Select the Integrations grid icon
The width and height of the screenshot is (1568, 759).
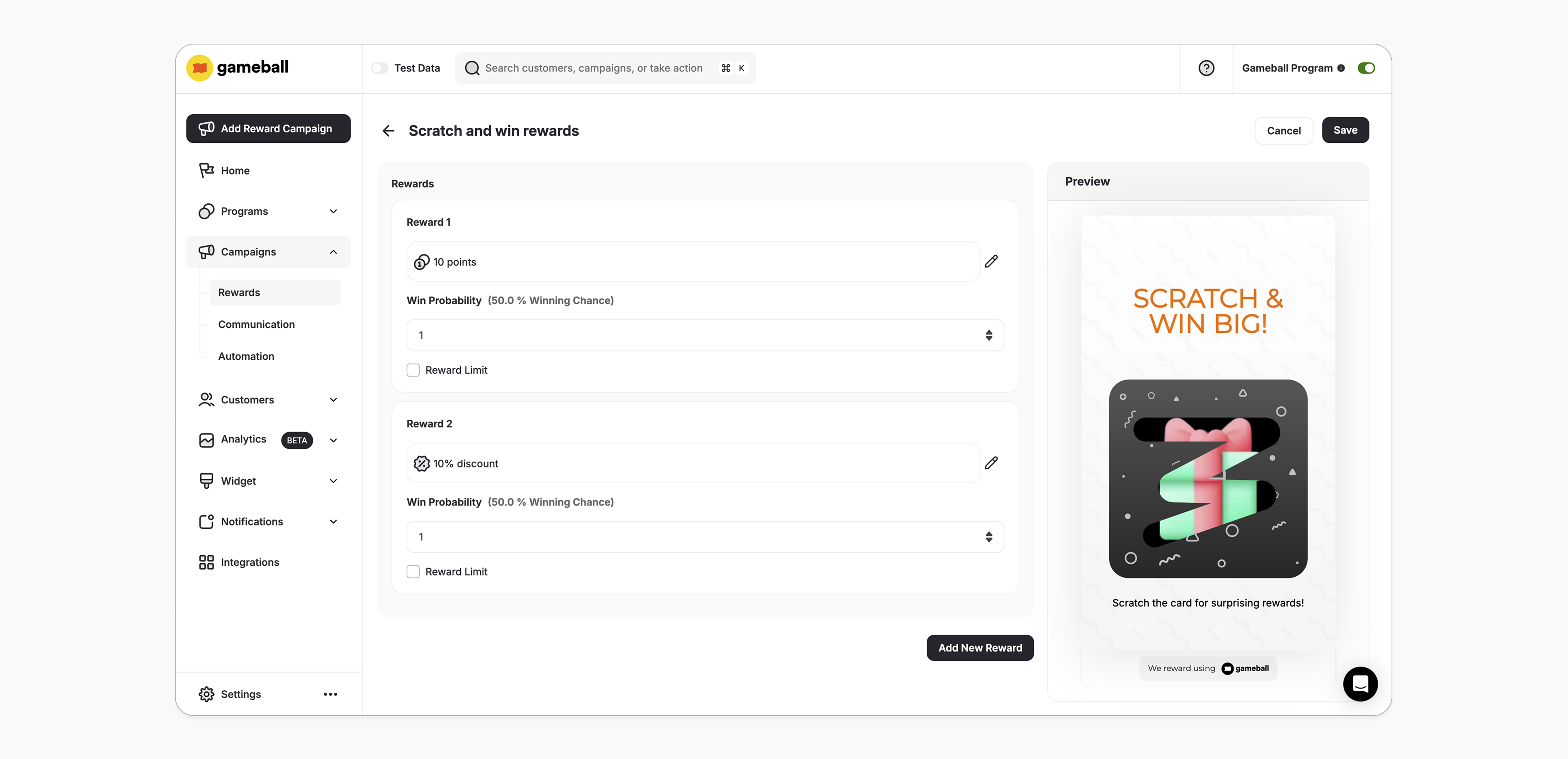[x=206, y=562]
